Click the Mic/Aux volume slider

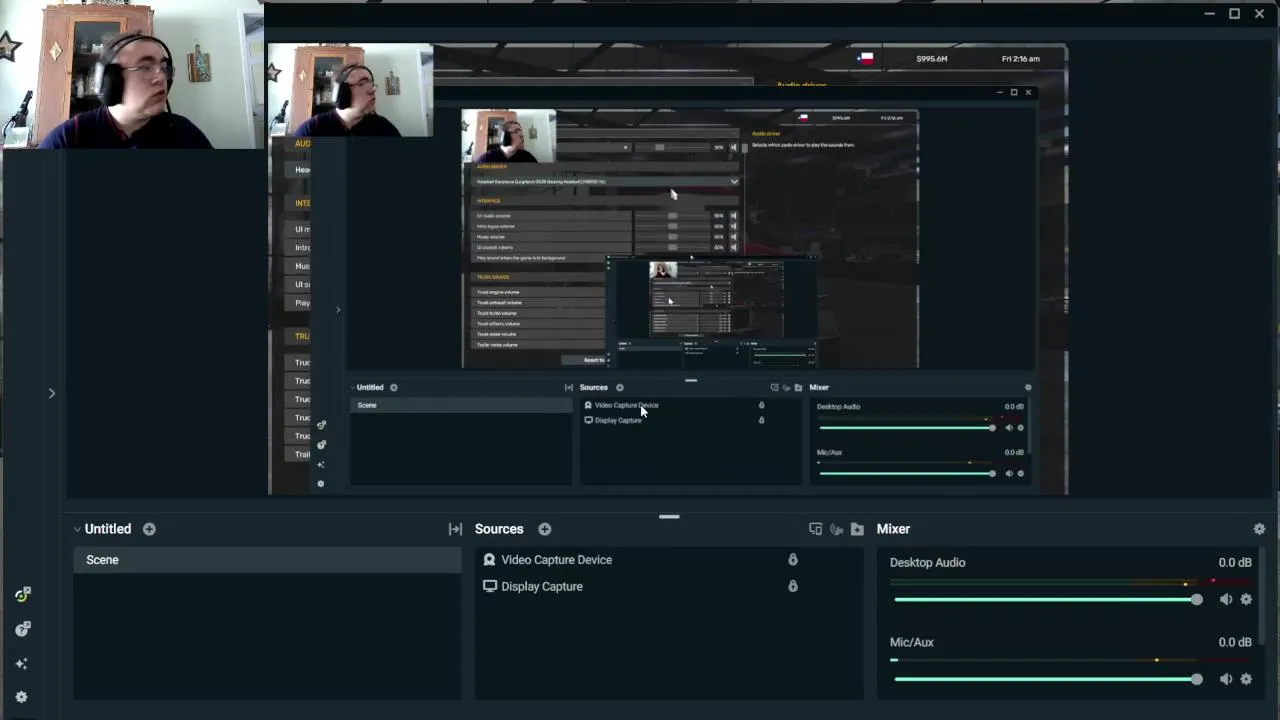pos(1048,679)
